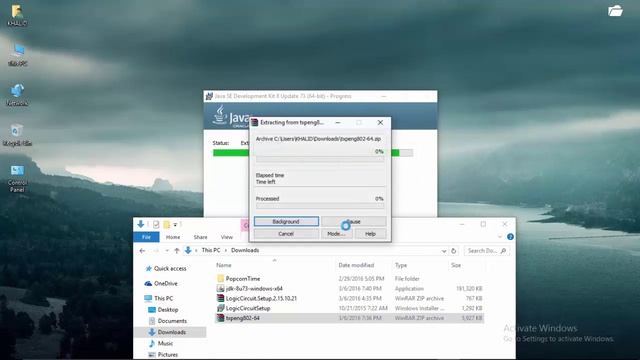640x360 pixels.
Task: Open the Recycle Bin desktop icon
Action: tap(17, 135)
